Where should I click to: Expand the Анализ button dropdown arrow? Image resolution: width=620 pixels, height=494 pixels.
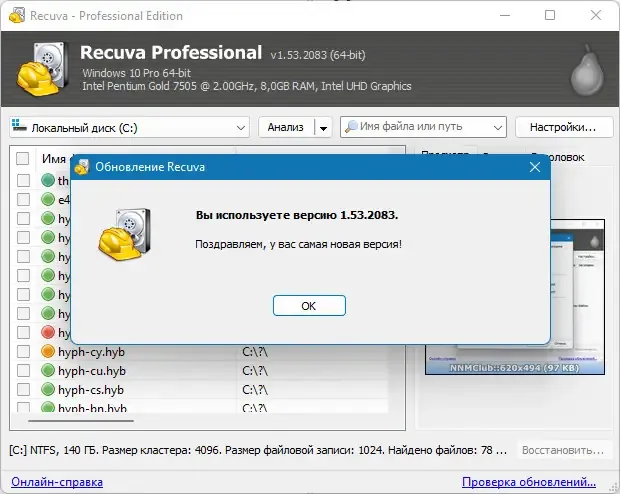323,128
